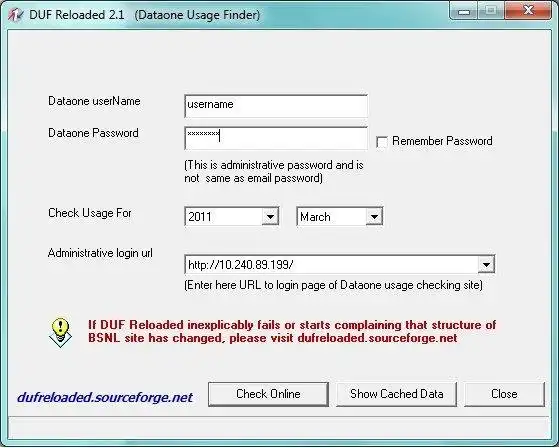Click the Show Cached Data button

[x=396, y=394]
